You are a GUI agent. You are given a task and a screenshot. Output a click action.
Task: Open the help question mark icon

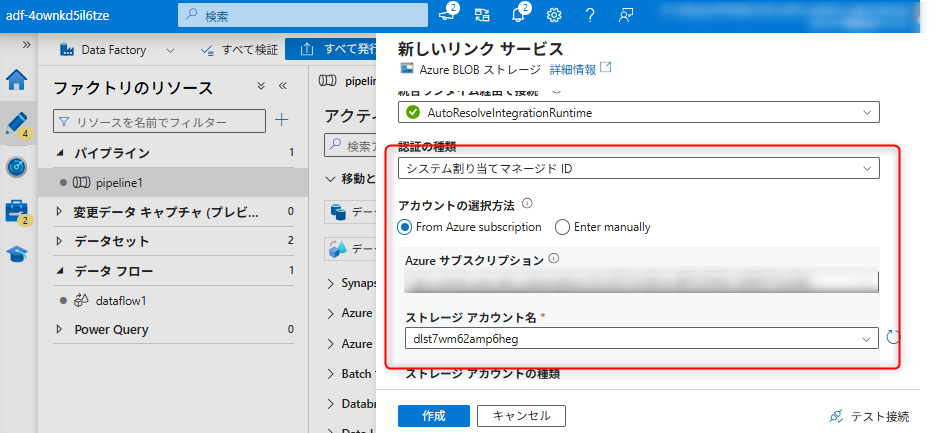pyautogui.click(x=590, y=15)
